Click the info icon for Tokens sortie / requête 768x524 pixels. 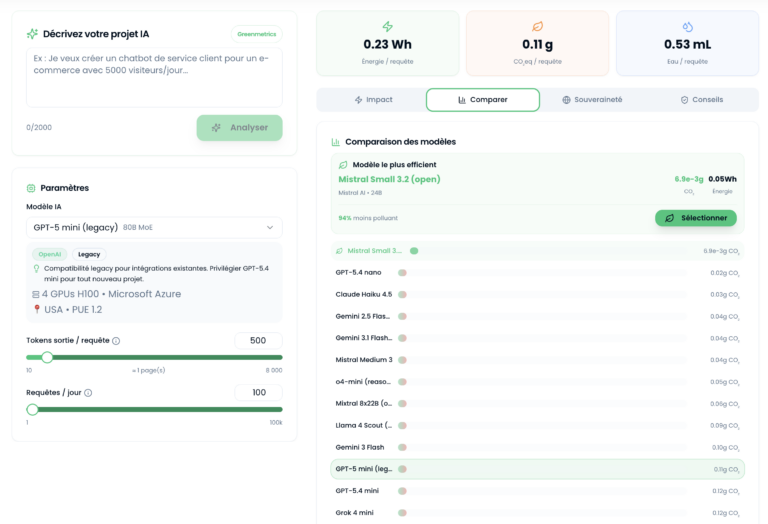click(x=116, y=341)
